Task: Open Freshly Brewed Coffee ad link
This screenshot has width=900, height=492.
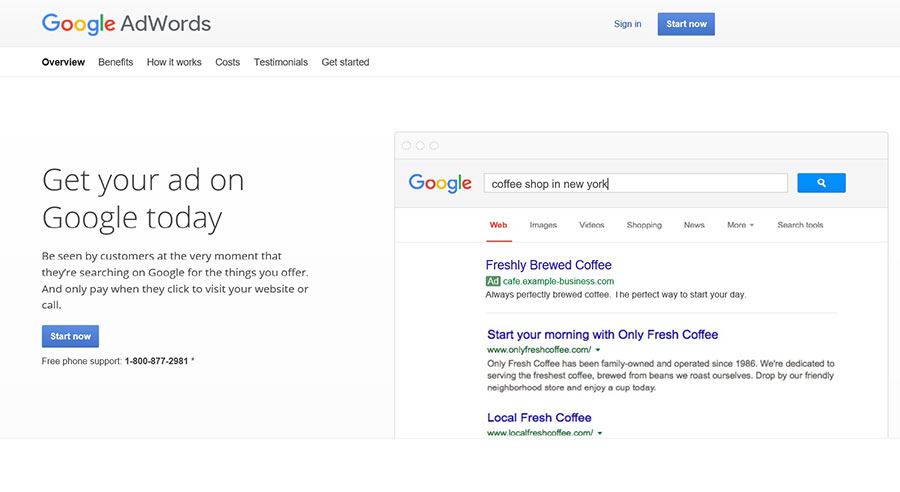Action: click(x=548, y=265)
